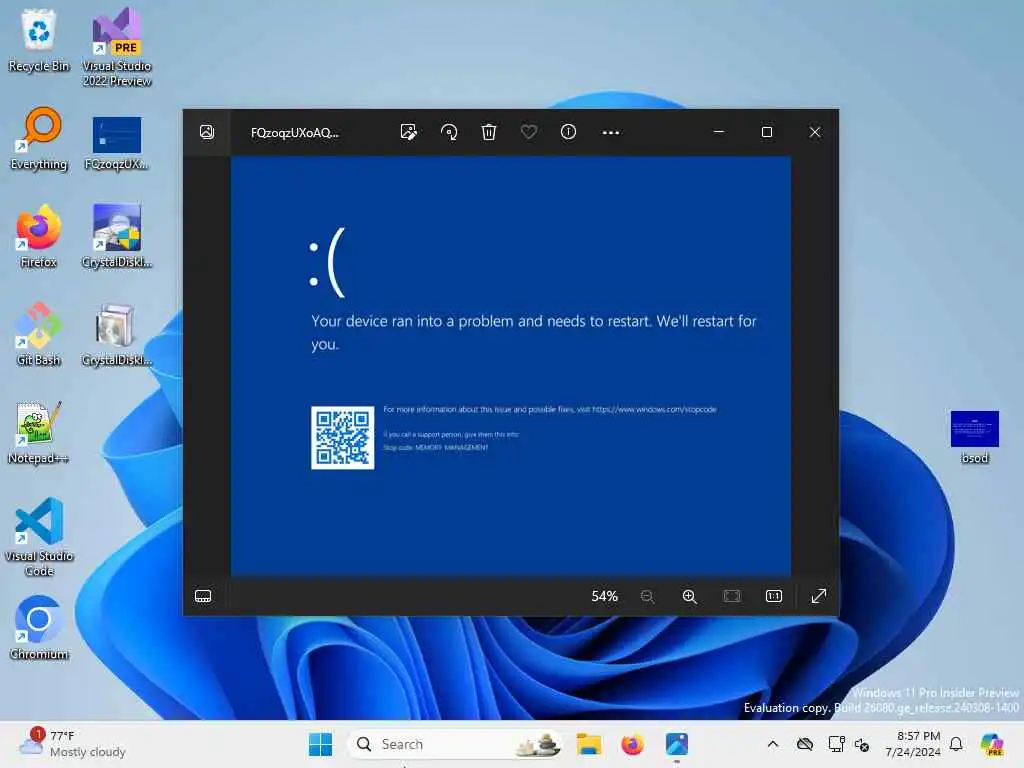
Task: Select the Git Bash desktop shortcut
Action: (x=39, y=334)
